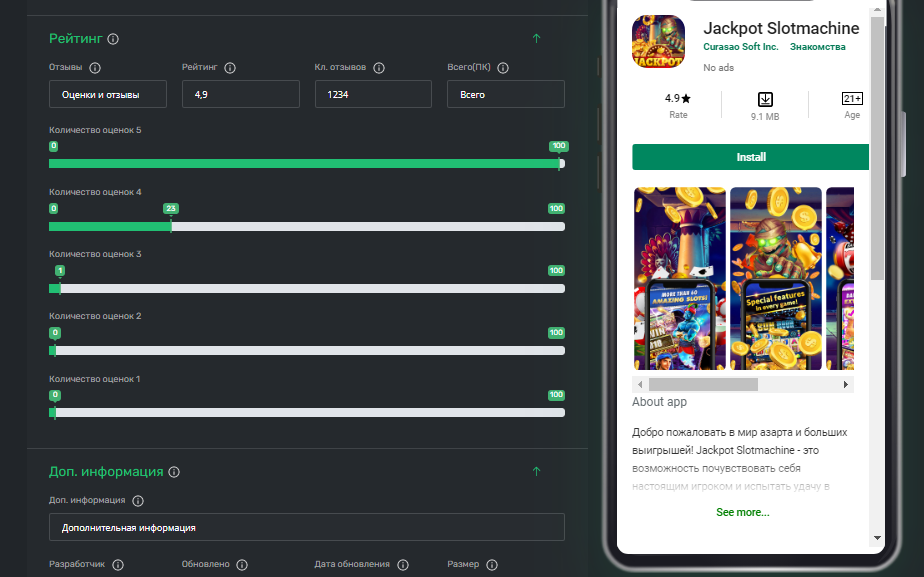Click preview vertical scrollbar down arrow

(877, 538)
